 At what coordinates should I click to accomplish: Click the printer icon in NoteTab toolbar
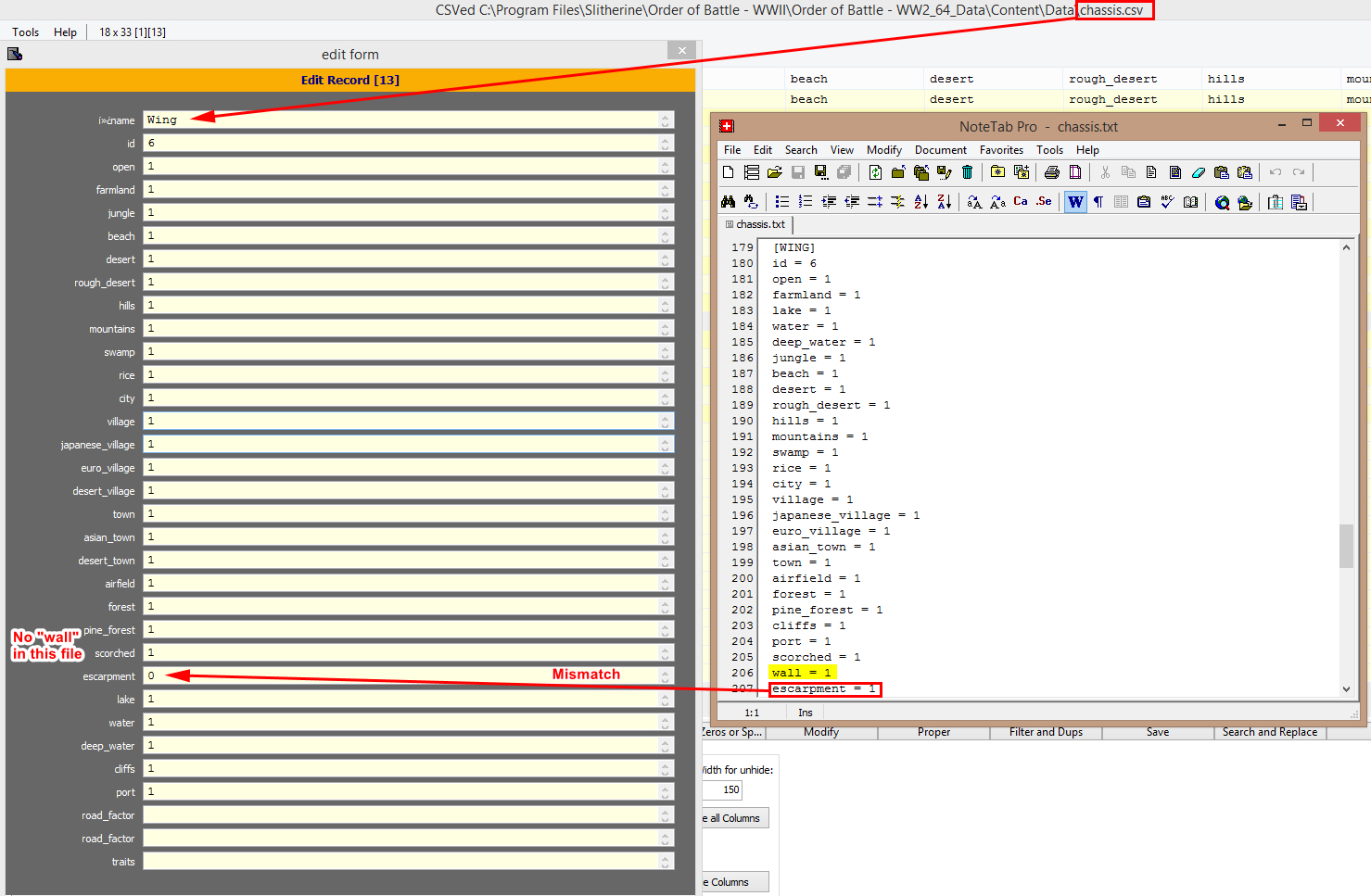click(1052, 172)
